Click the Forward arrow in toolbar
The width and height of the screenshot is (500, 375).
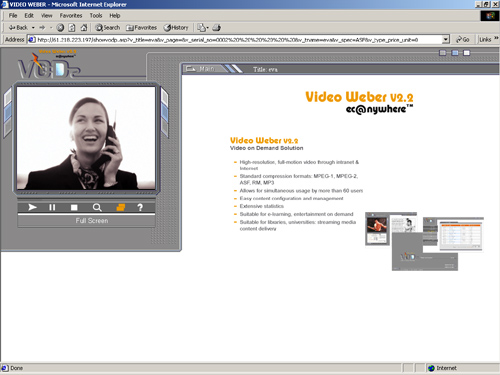coord(42,28)
